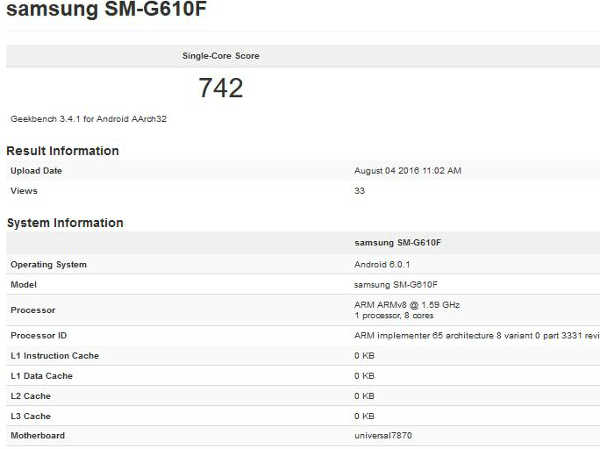Click the System Information heading

pyautogui.click(x=65, y=223)
